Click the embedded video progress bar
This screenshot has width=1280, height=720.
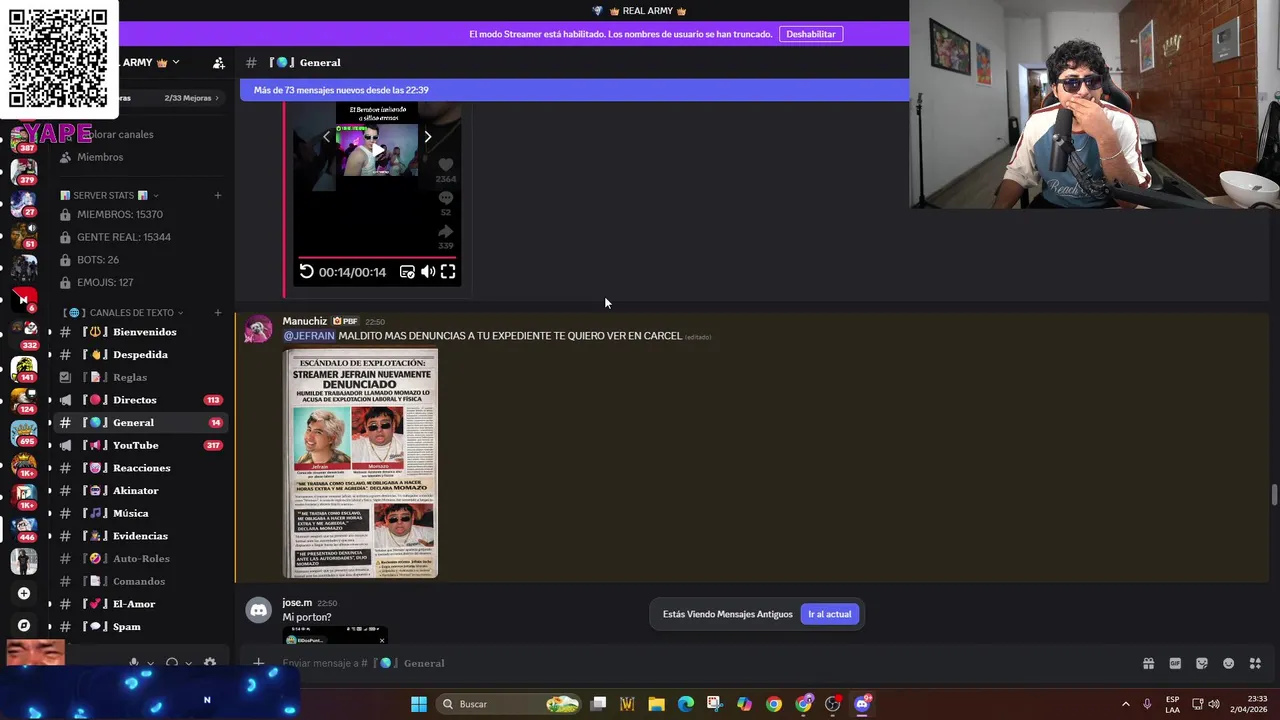tap(377, 257)
